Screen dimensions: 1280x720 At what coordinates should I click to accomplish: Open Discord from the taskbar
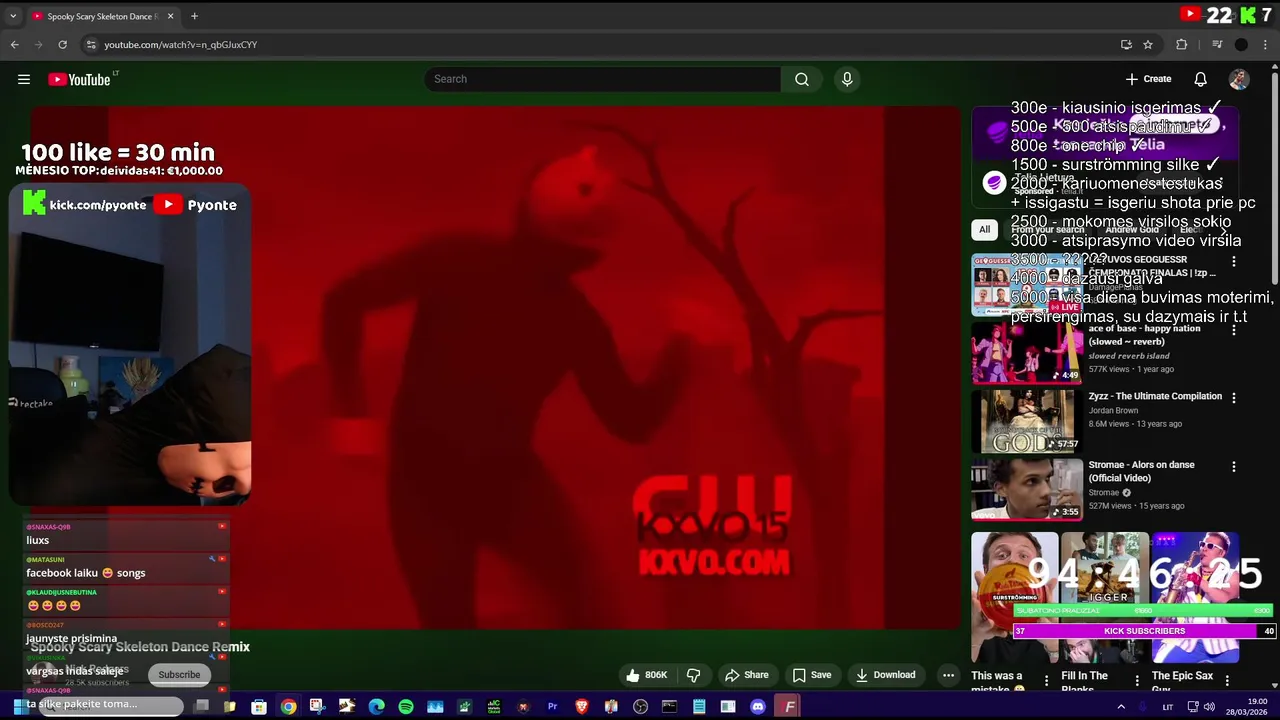point(758,707)
